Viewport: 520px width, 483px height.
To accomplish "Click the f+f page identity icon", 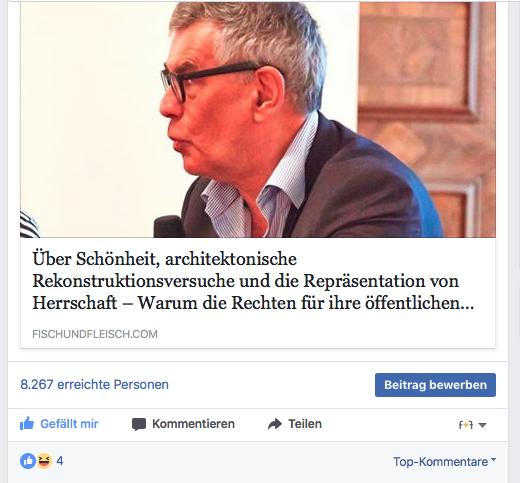I will [466, 425].
